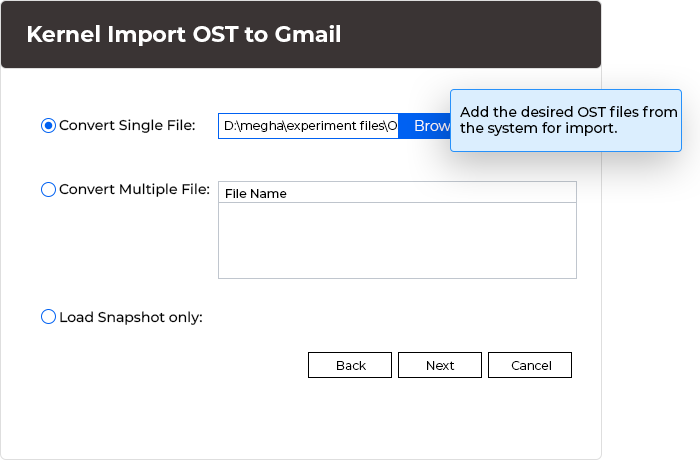Select the Convert Single File radio button
This screenshot has width=700, height=460.
[48, 125]
